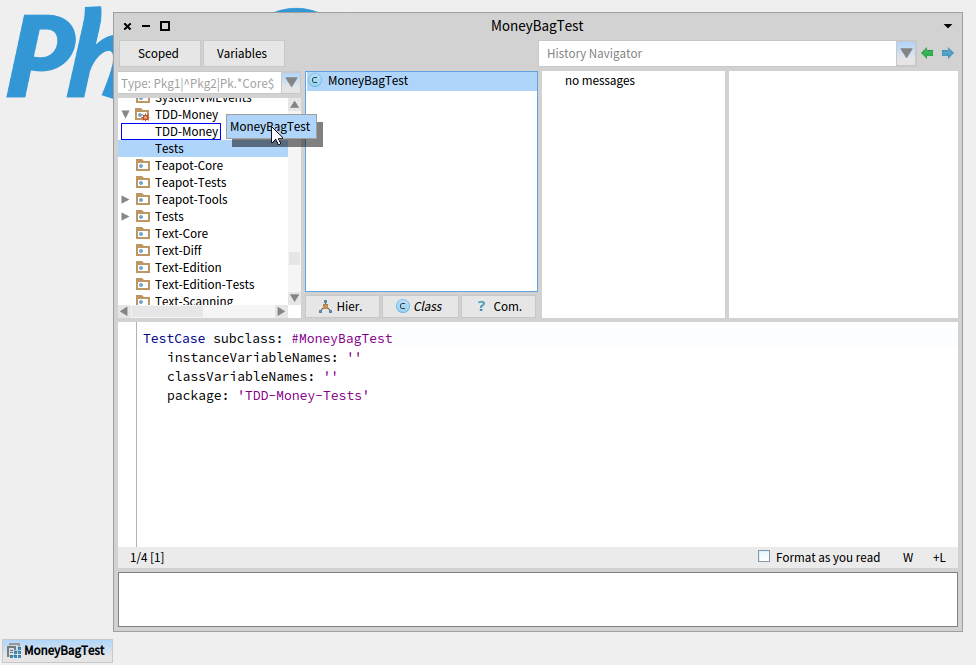
Task: Click the blue forward arrow in History Navigator
Action: 947,54
